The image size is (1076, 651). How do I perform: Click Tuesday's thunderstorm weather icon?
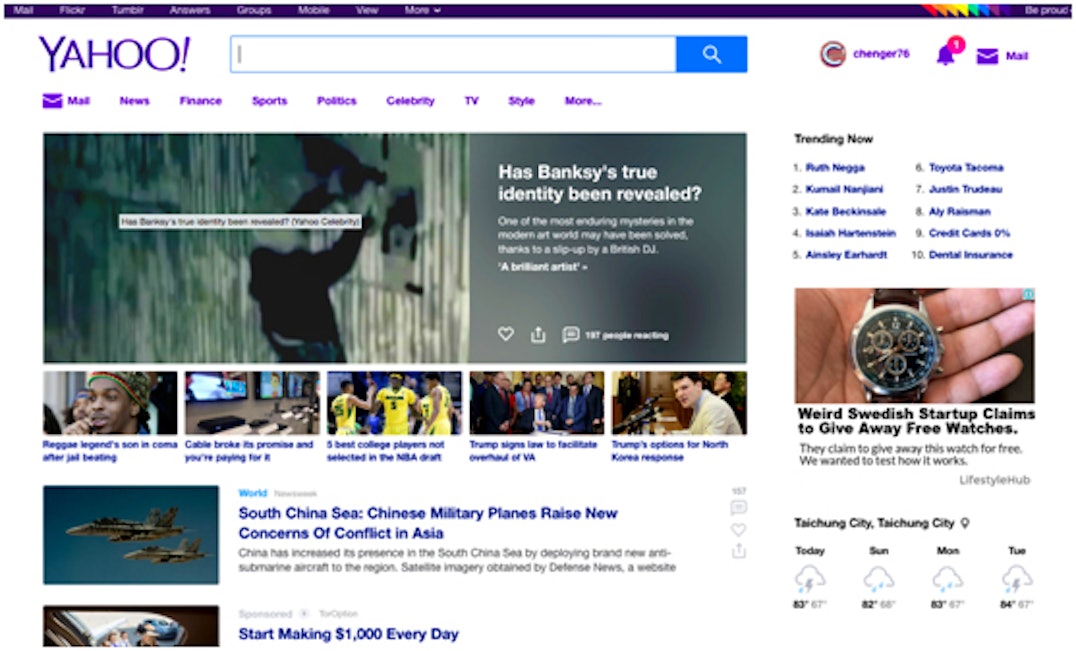click(1017, 579)
